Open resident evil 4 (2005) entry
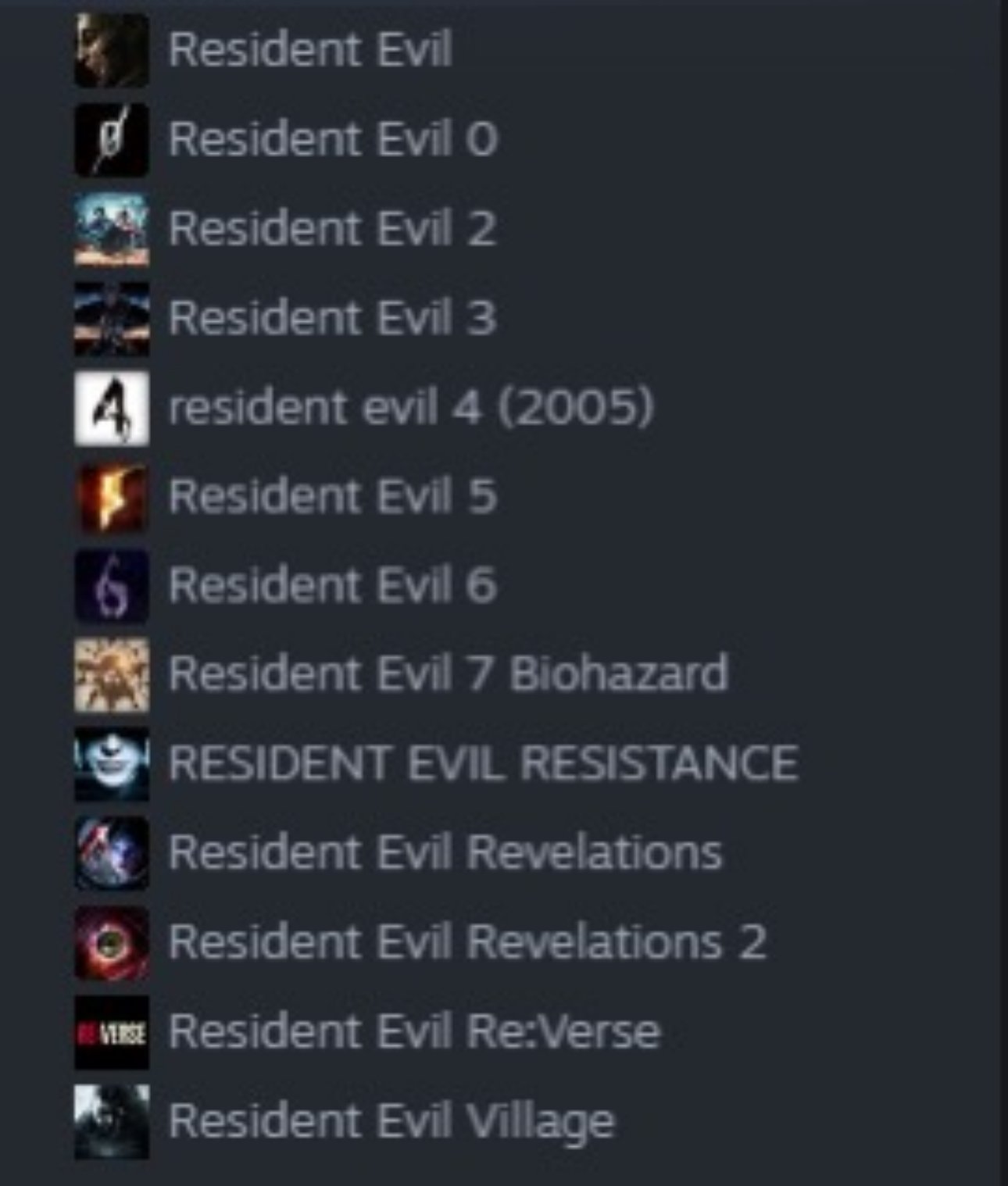Image resolution: width=1008 pixels, height=1186 pixels. click(411, 408)
